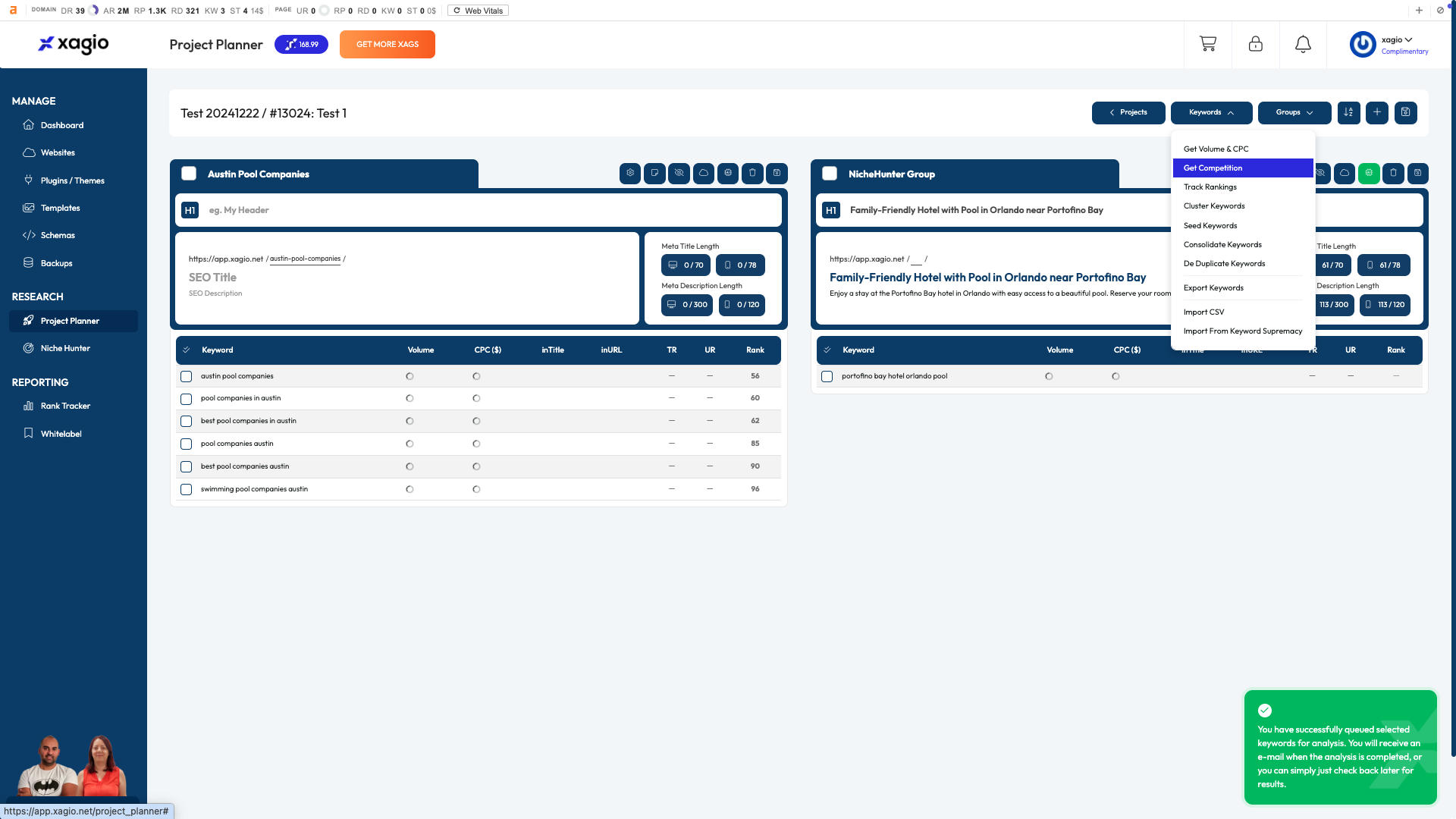Click the plus add group button
Image resolution: width=1456 pixels, height=819 pixels.
[x=1377, y=113]
